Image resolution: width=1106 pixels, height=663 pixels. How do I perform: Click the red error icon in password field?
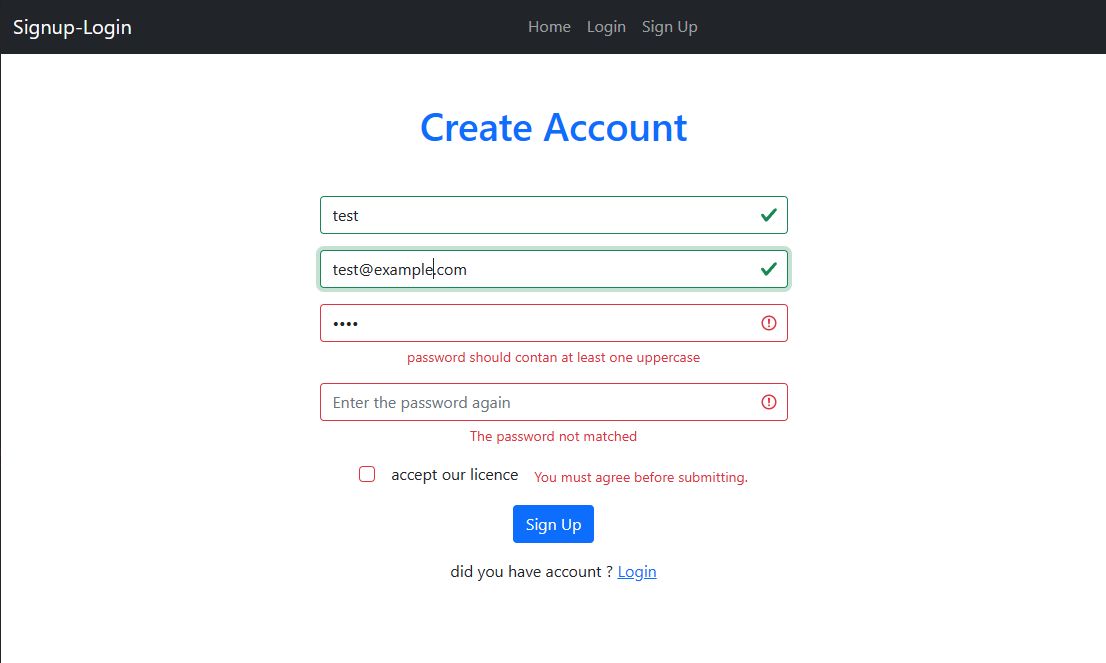(x=768, y=323)
